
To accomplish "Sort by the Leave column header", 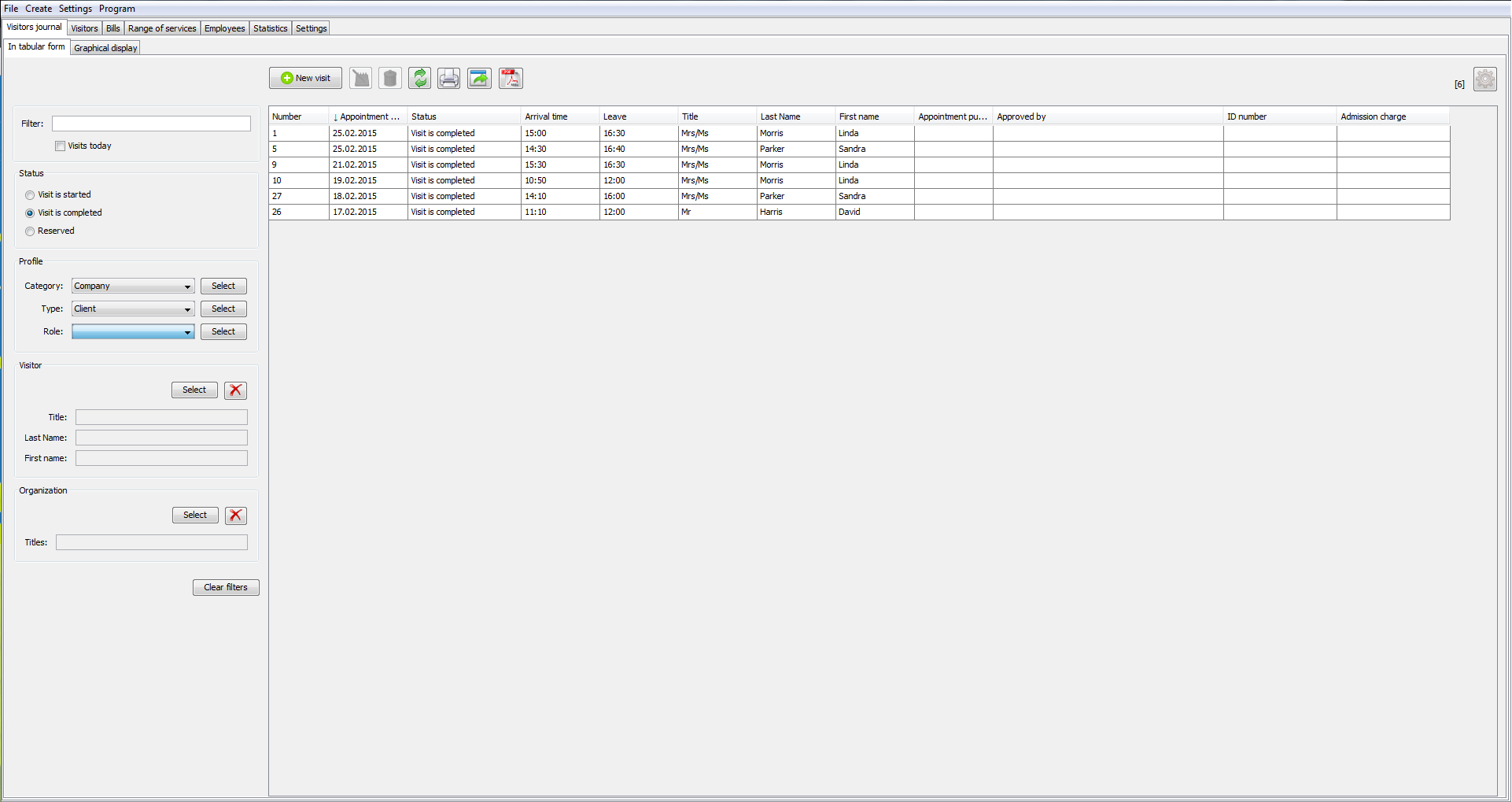I will pyautogui.click(x=639, y=116).
